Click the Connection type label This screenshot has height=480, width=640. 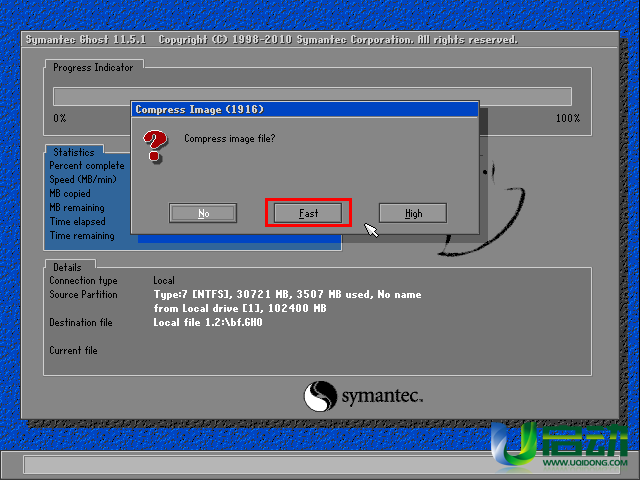[x=83, y=280]
